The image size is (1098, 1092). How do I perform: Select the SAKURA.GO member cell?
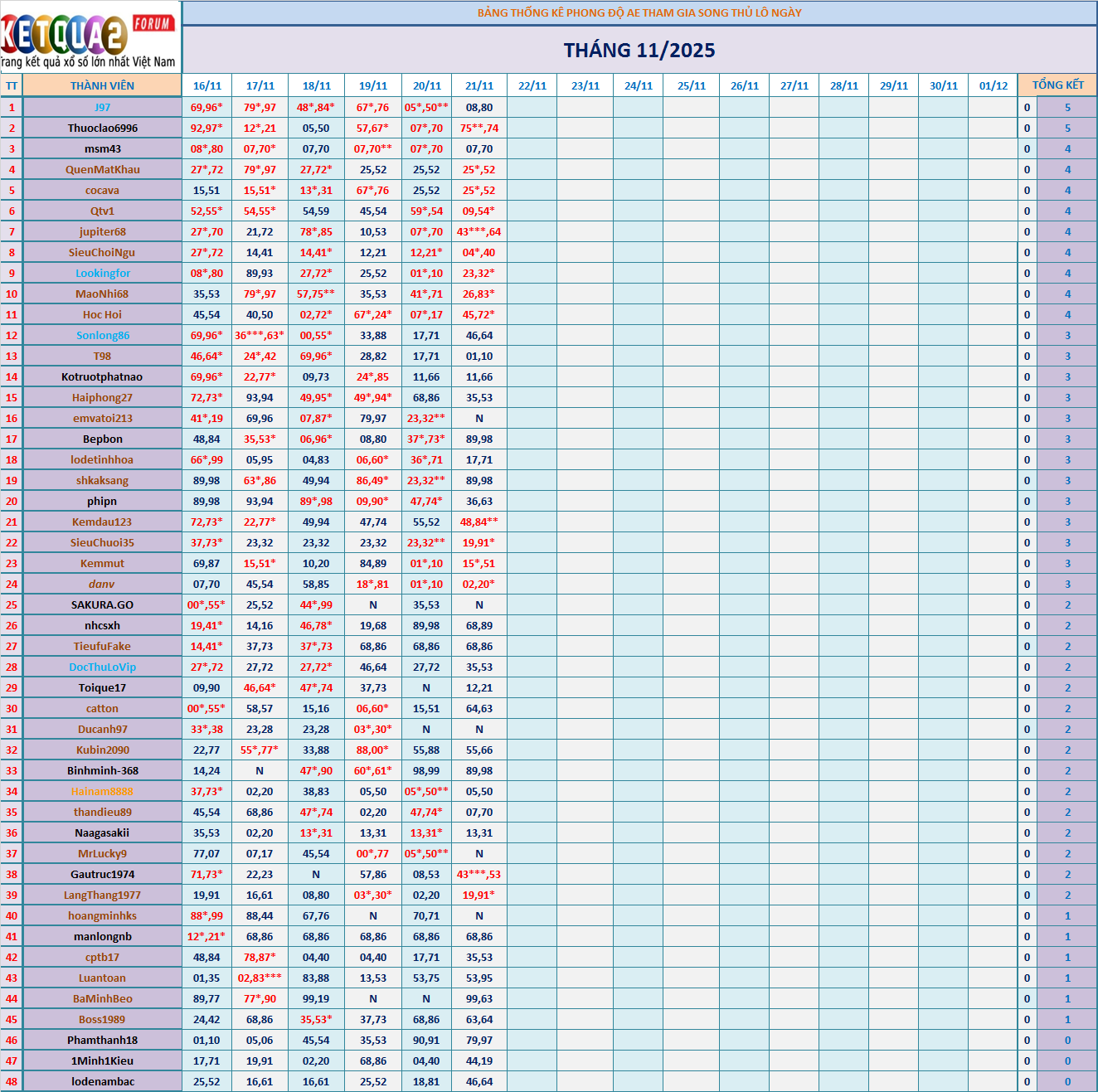pos(102,604)
